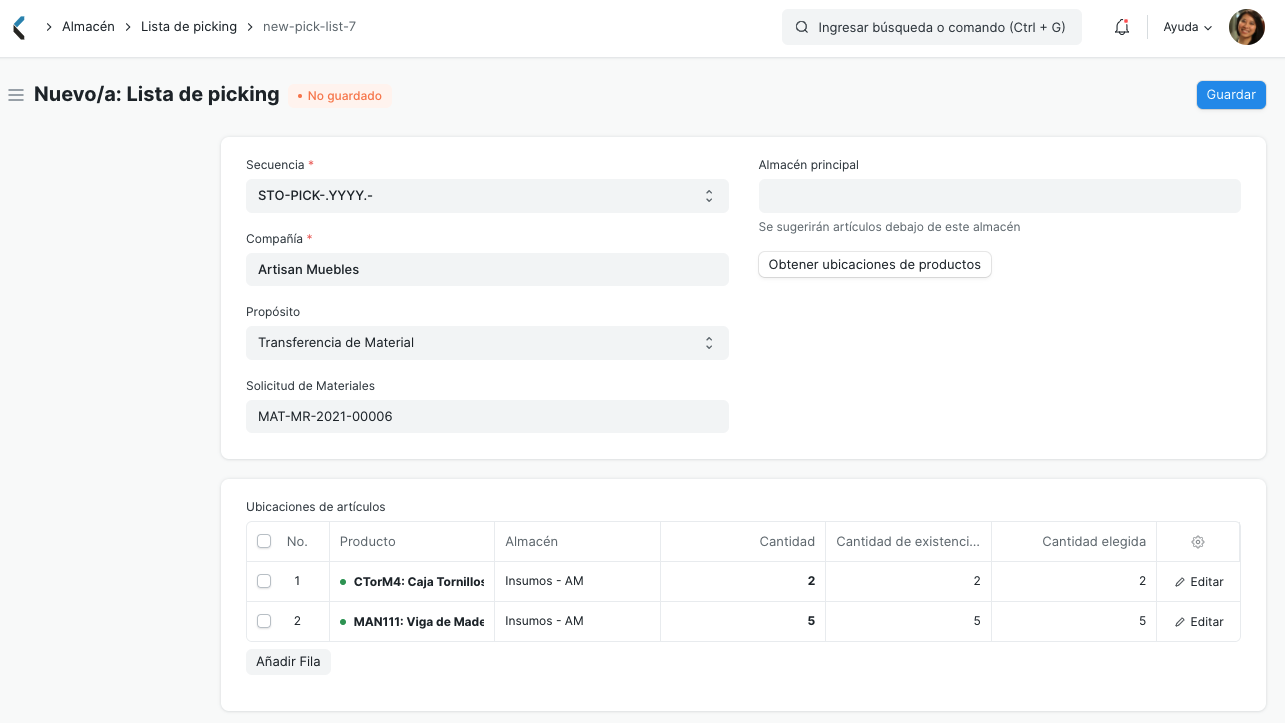Open the user profile avatar
The height and width of the screenshot is (723, 1285).
(x=1246, y=27)
